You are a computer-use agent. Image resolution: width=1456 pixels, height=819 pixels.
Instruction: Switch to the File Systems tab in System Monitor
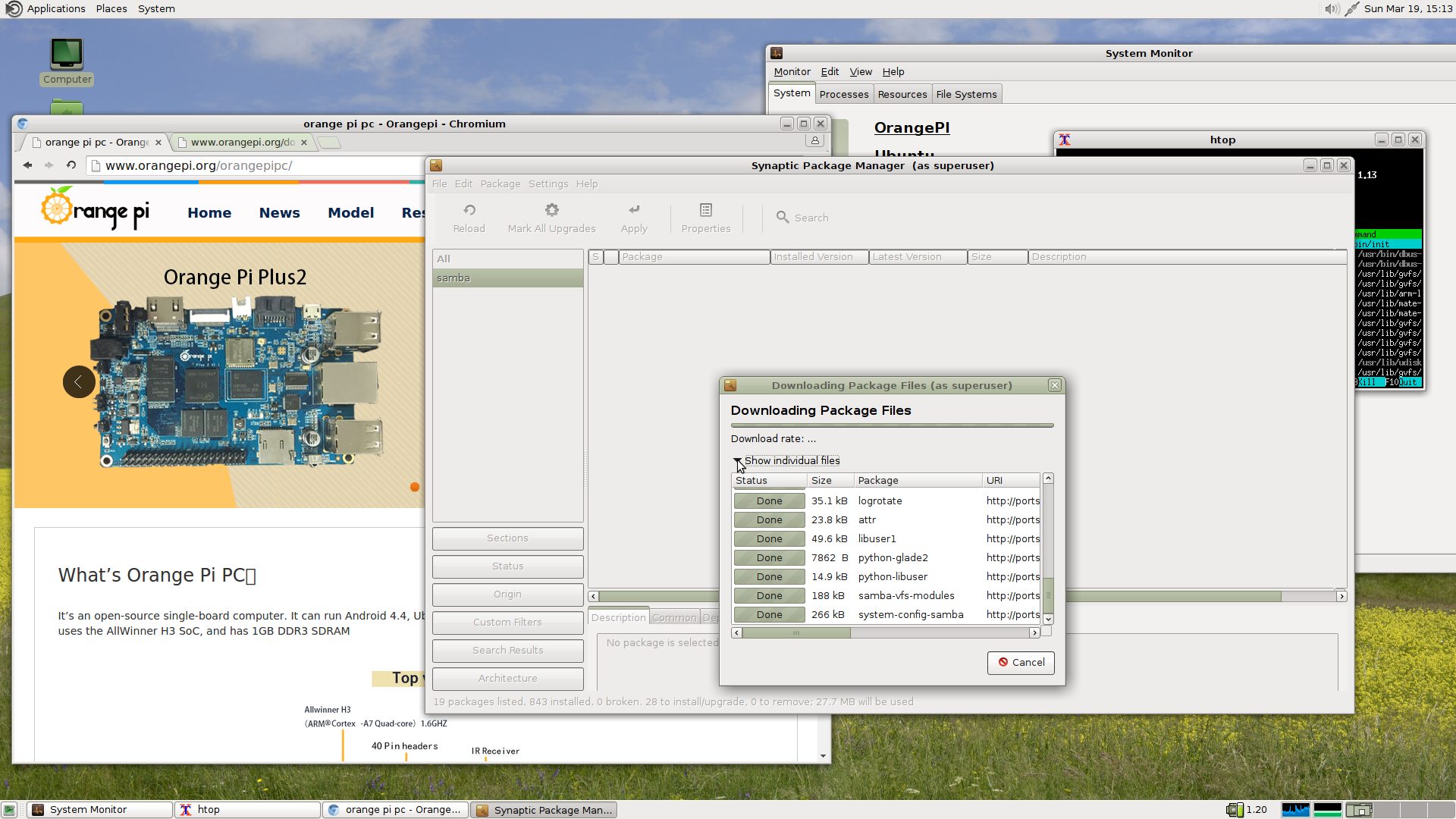coord(966,94)
